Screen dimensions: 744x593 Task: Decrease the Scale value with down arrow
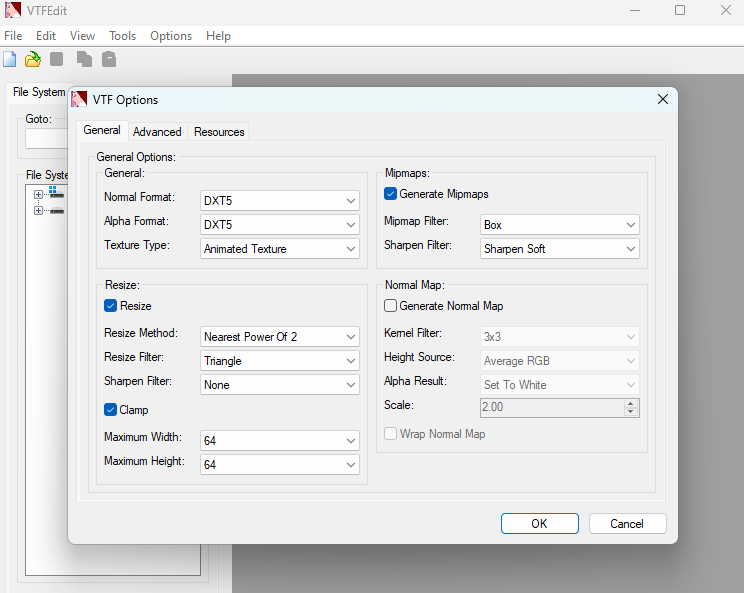coord(631,412)
